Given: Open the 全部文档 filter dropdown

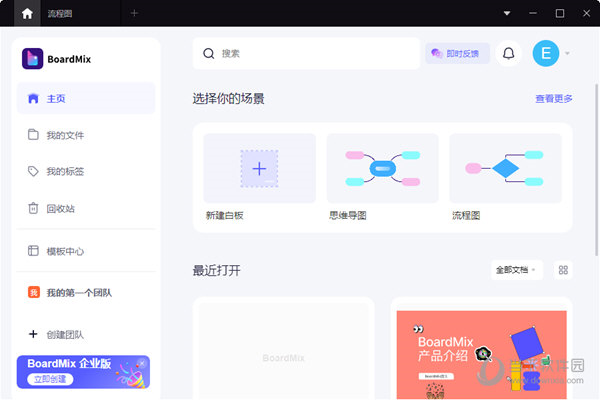Looking at the screenshot, I should click(x=516, y=270).
